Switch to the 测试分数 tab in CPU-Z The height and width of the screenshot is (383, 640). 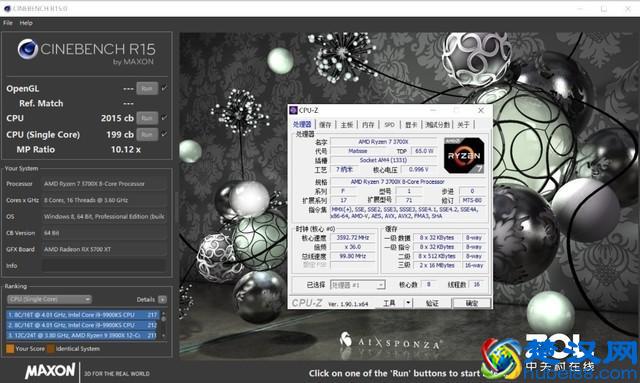point(438,125)
